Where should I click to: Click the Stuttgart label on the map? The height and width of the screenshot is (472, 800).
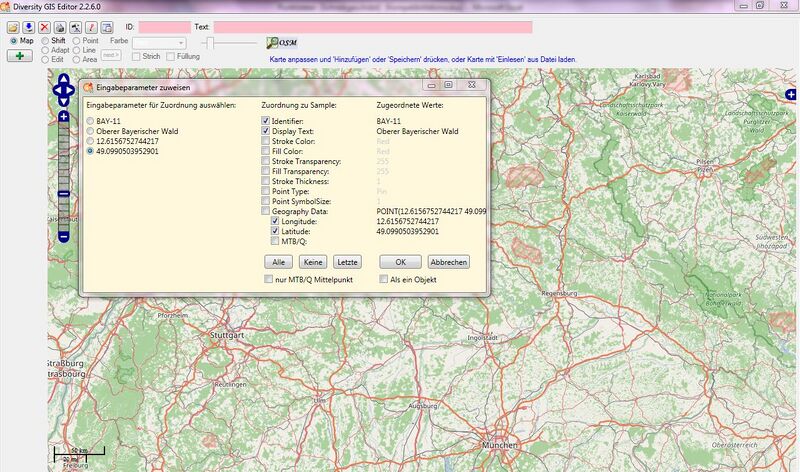tap(227, 335)
